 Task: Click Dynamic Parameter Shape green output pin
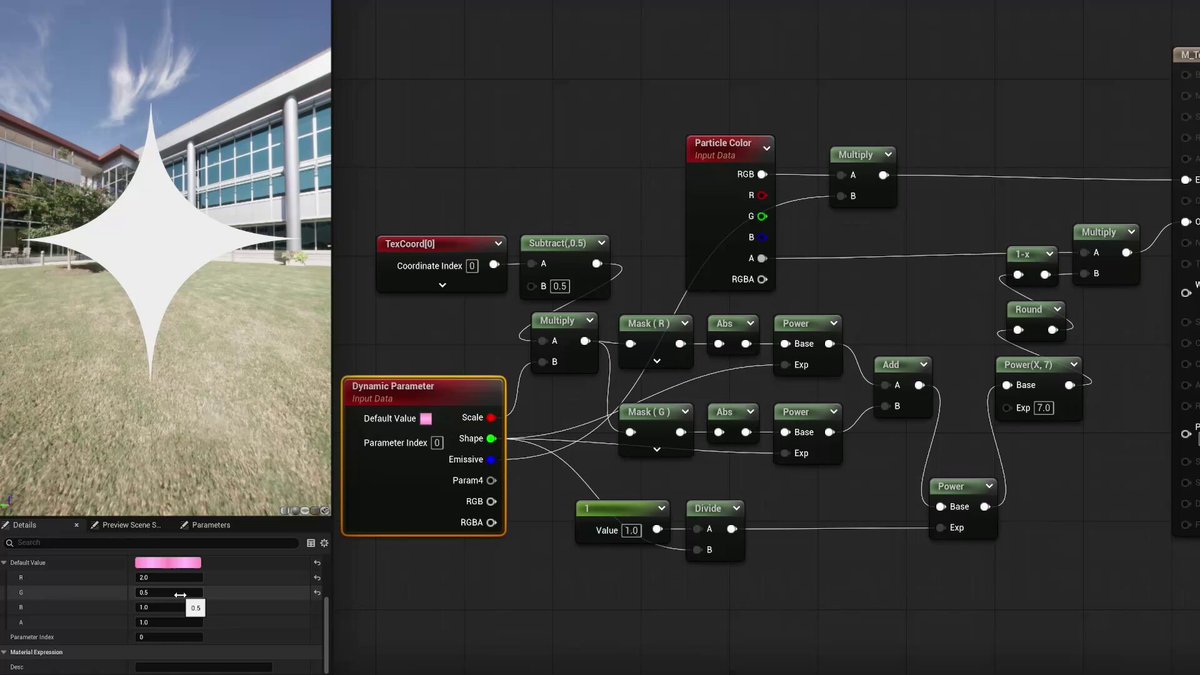(491, 439)
